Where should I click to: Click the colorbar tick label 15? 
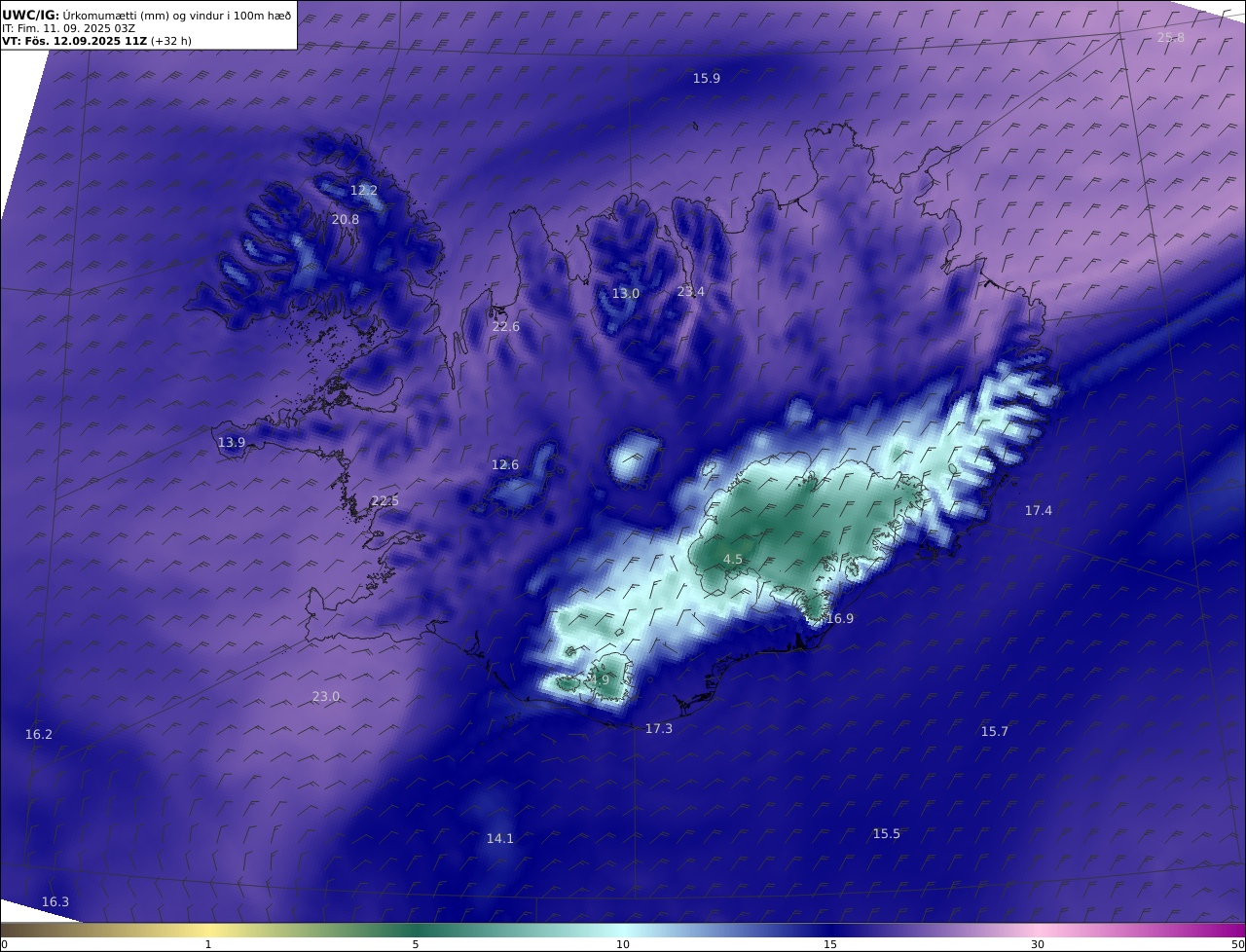[x=830, y=944]
